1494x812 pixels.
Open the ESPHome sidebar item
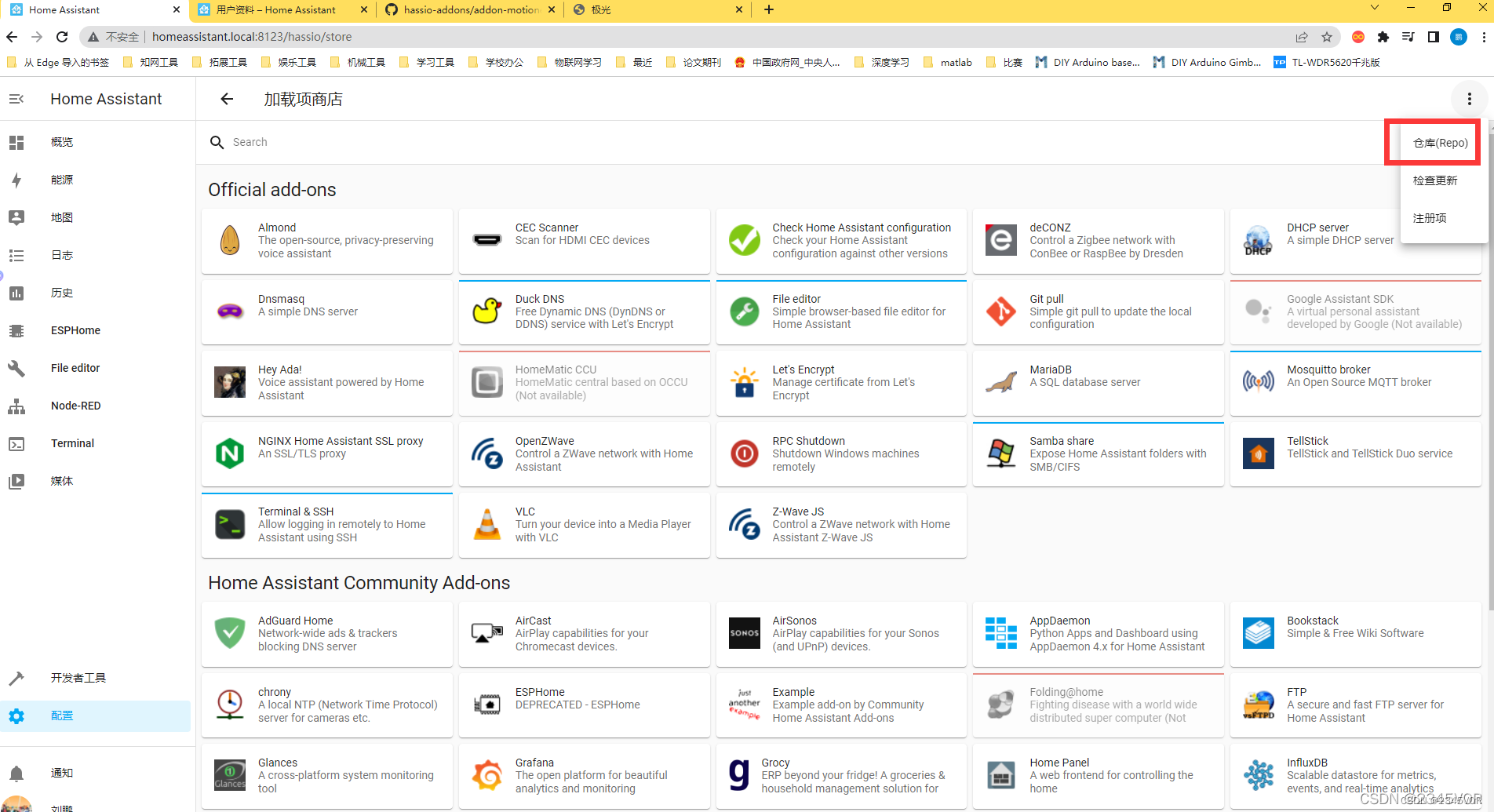(x=96, y=330)
